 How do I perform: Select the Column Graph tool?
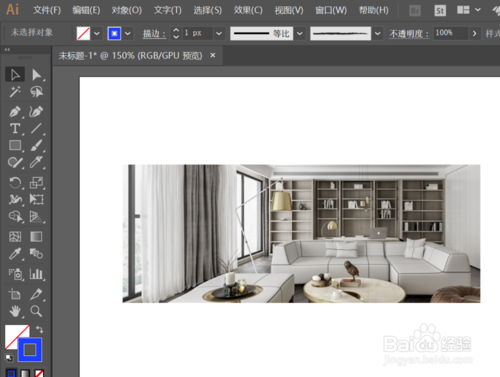(36, 274)
